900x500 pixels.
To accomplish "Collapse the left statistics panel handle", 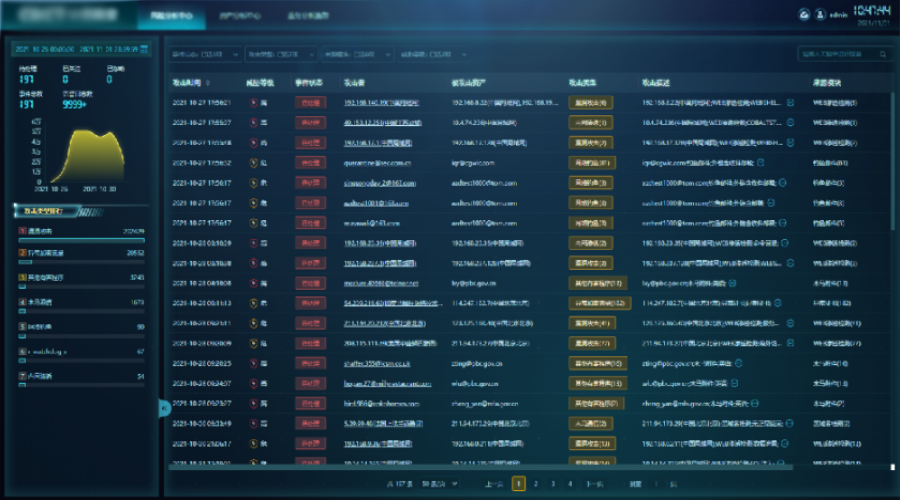I will pos(165,407).
